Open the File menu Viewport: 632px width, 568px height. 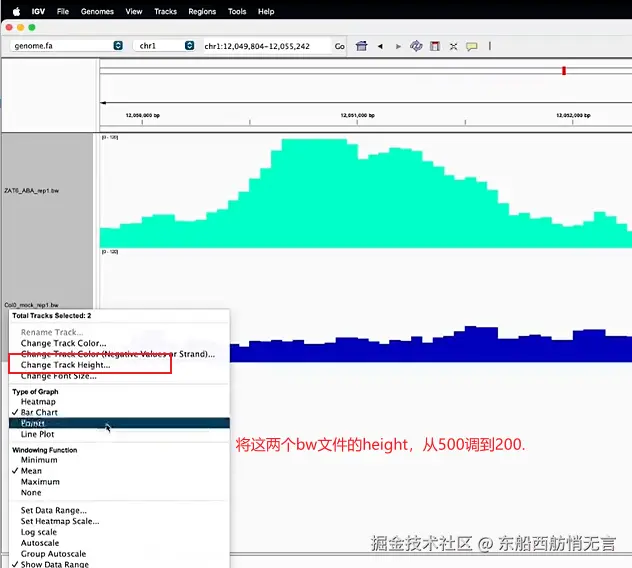click(63, 11)
